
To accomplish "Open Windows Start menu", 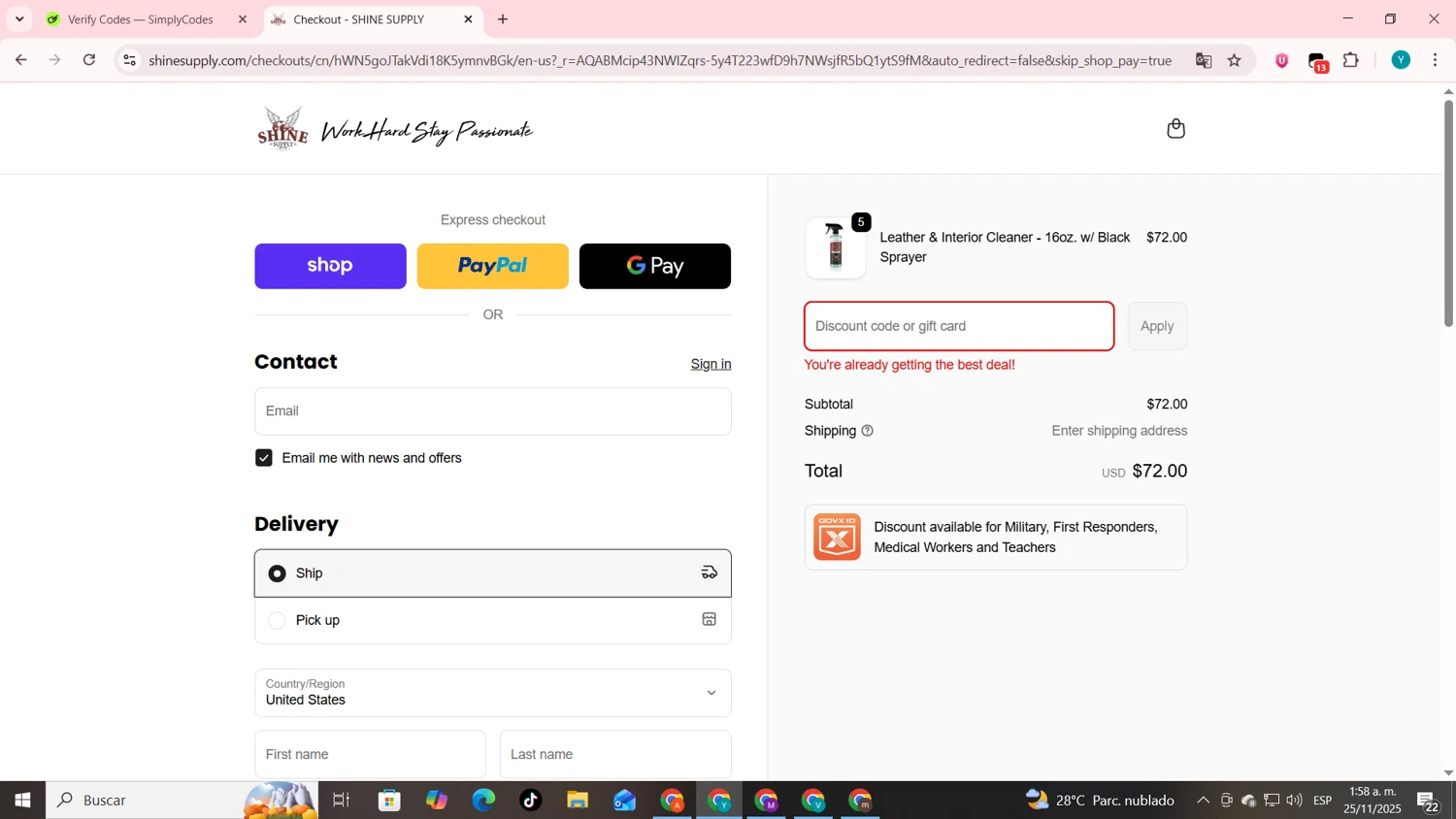I will click(x=22, y=801).
